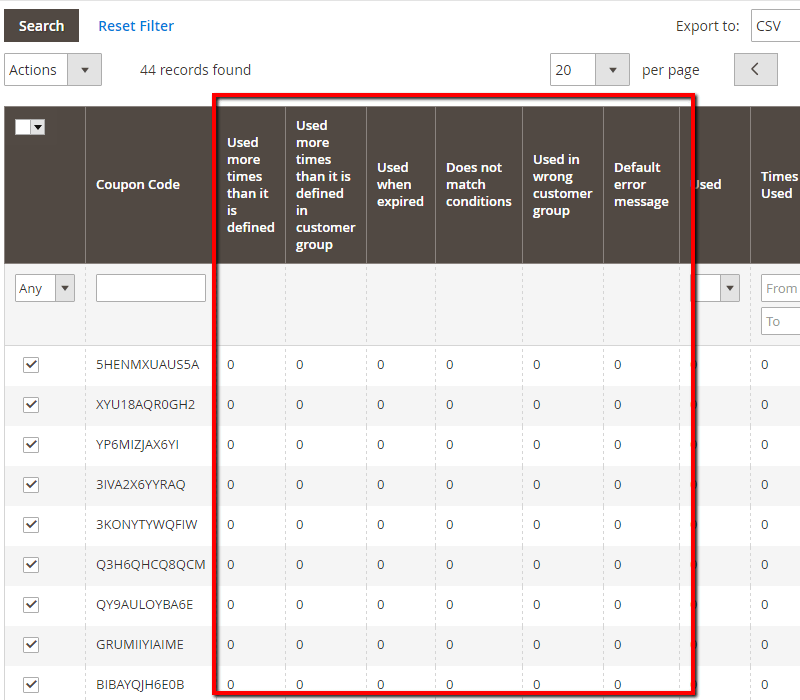This screenshot has height=700, width=800.
Task: Click the Coupon Code filter input
Action: click(150, 288)
